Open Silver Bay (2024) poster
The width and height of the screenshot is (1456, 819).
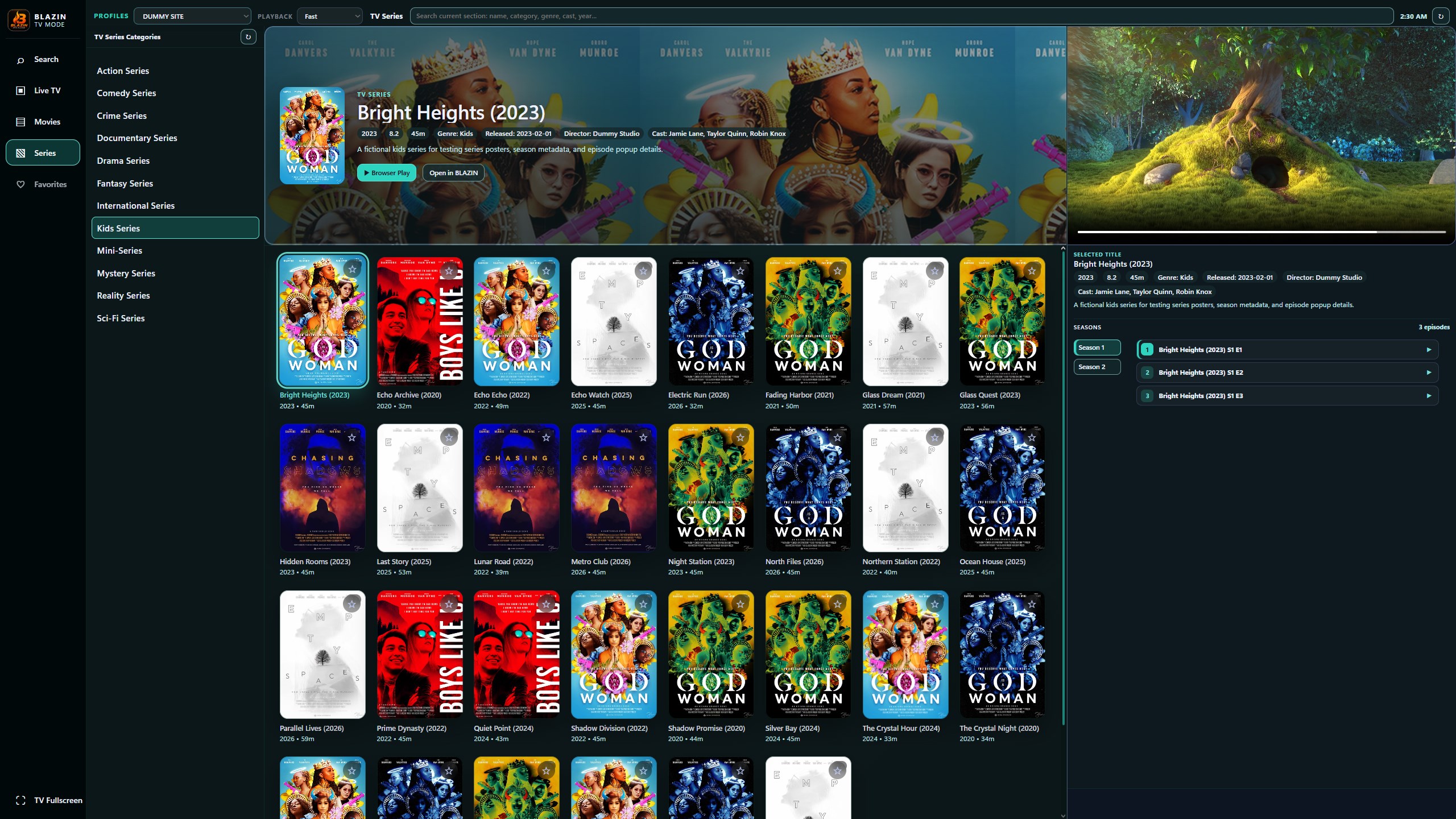[x=808, y=654]
